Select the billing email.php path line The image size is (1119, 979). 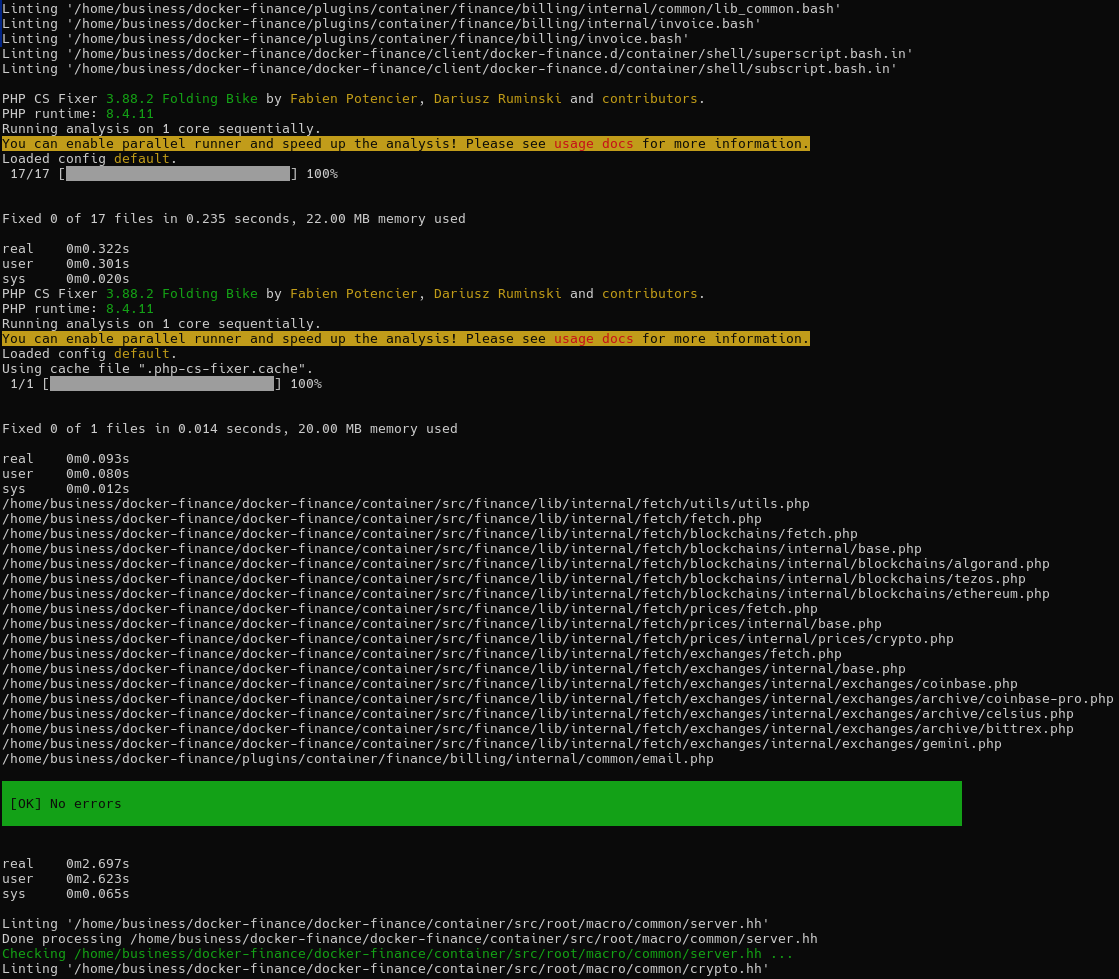tap(357, 759)
